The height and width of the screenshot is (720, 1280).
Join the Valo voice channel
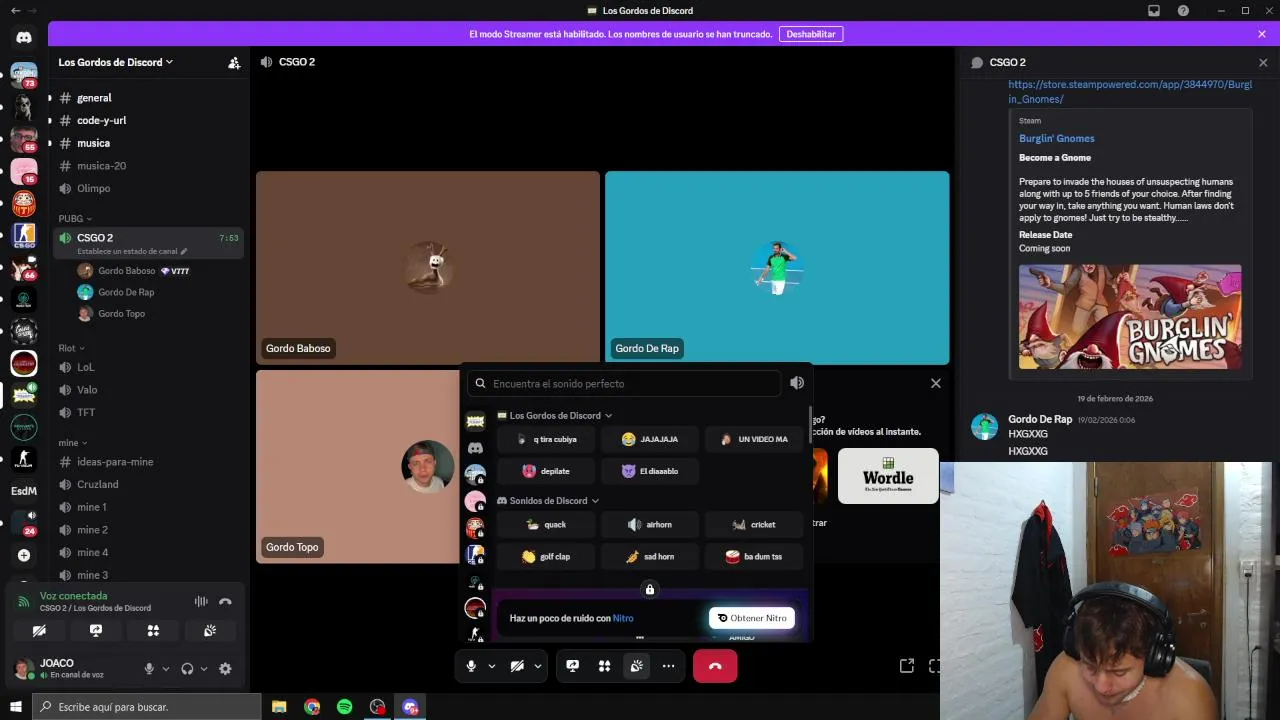[x=148, y=390]
